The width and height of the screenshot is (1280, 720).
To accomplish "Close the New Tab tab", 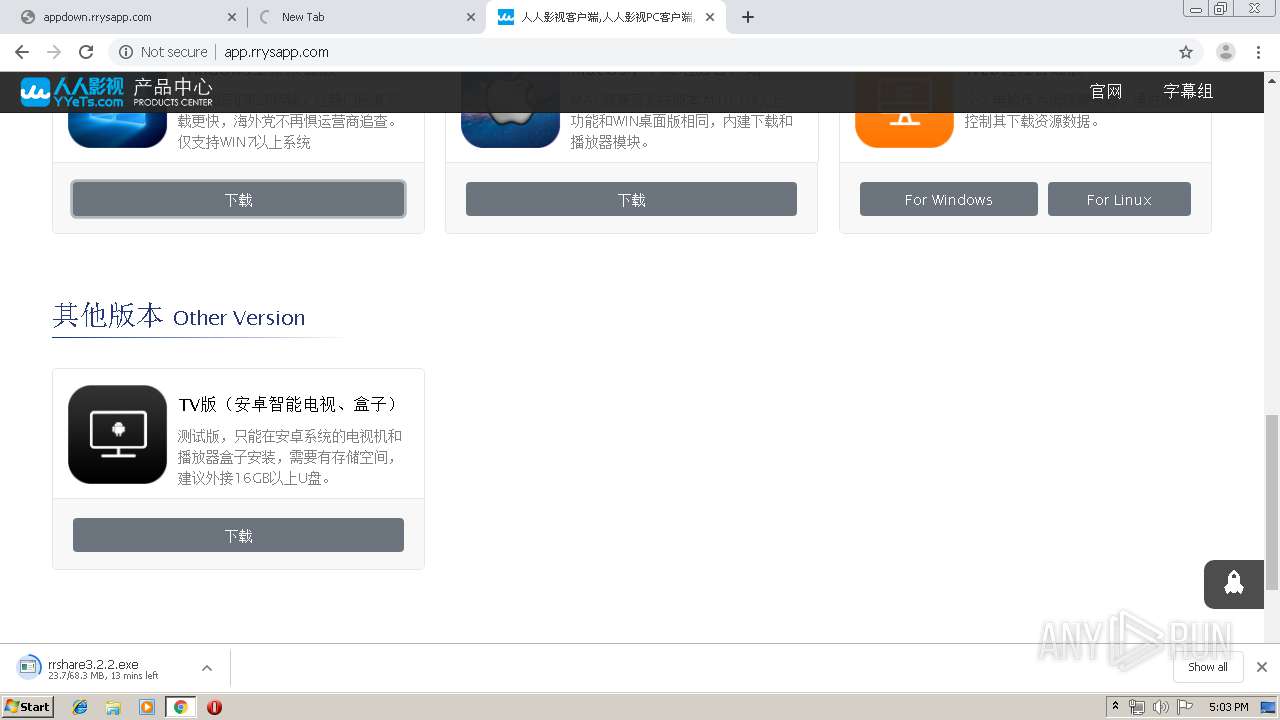I will 471,17.
